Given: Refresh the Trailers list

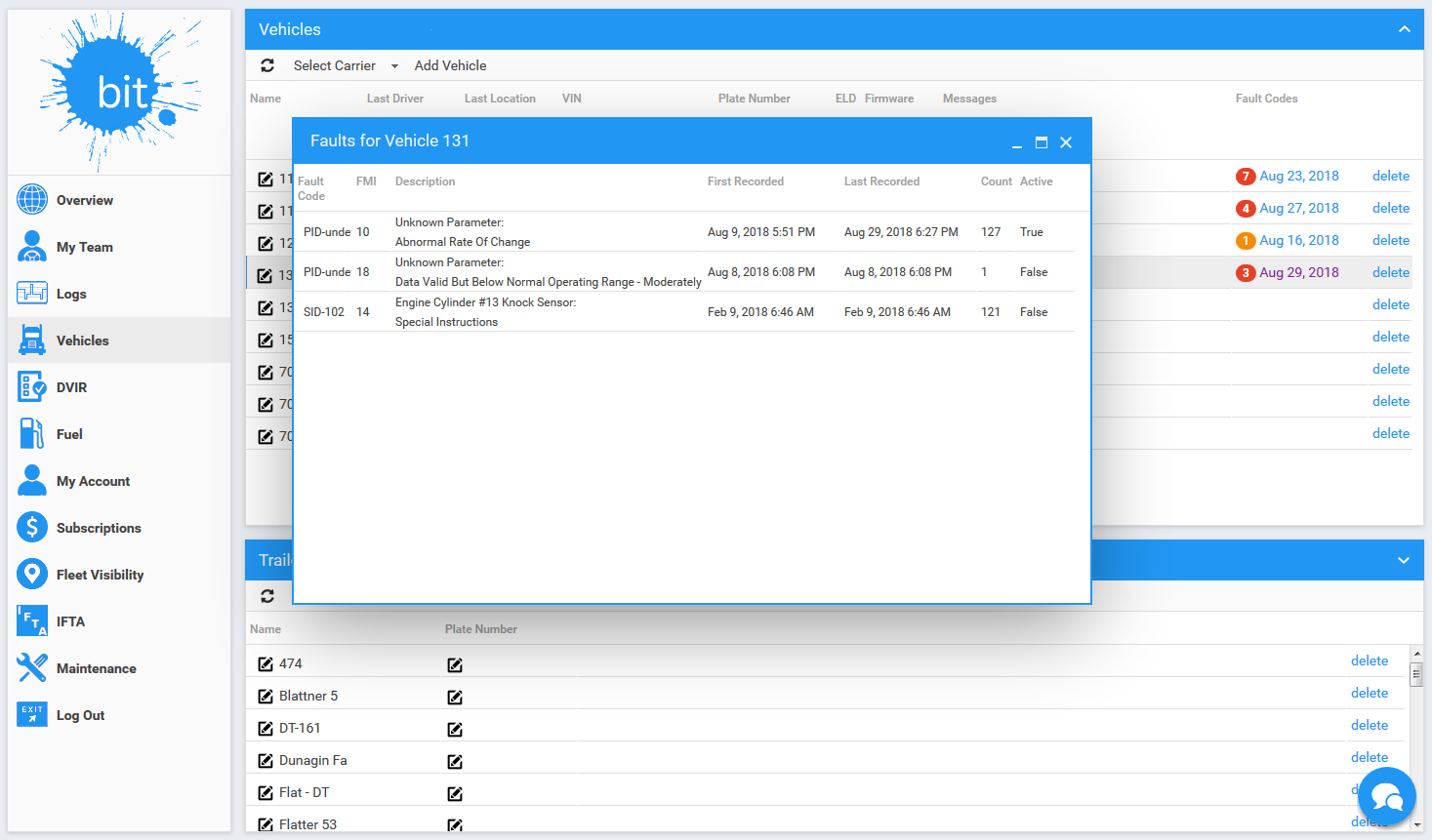Looking at the screenshot, I should 267,596.
